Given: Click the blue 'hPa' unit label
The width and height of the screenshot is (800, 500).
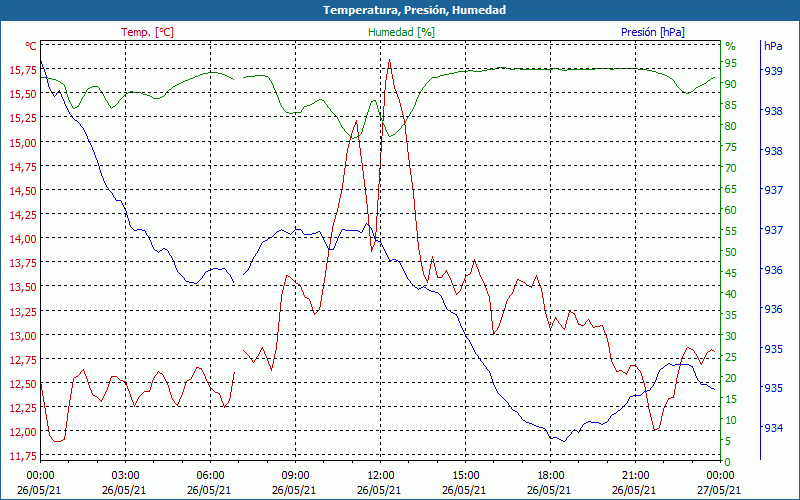Looking at the screenshot, I should (x=773, y=46).
